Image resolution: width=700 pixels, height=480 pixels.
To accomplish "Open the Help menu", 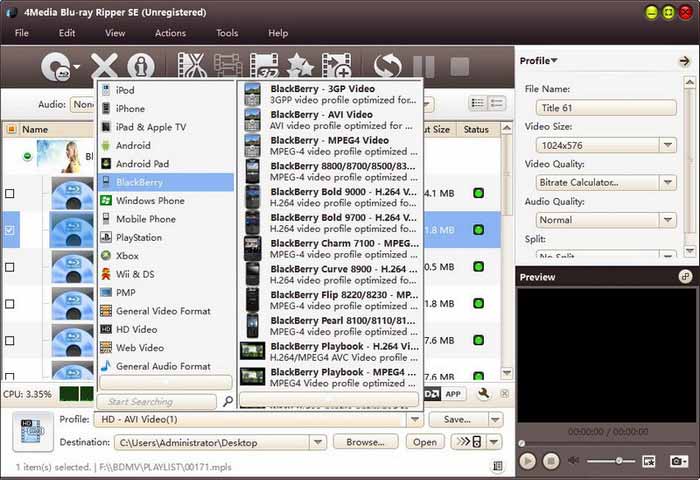I will click(278, 33).
